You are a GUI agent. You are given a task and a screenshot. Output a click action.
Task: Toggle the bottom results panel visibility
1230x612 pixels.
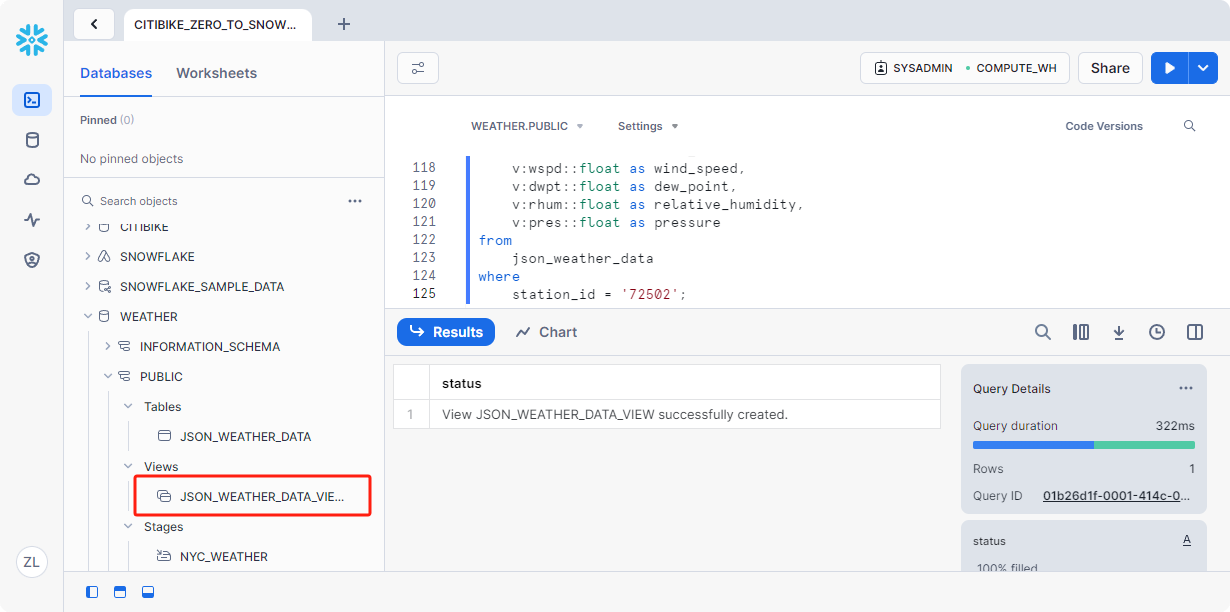[x=148, y=592]
